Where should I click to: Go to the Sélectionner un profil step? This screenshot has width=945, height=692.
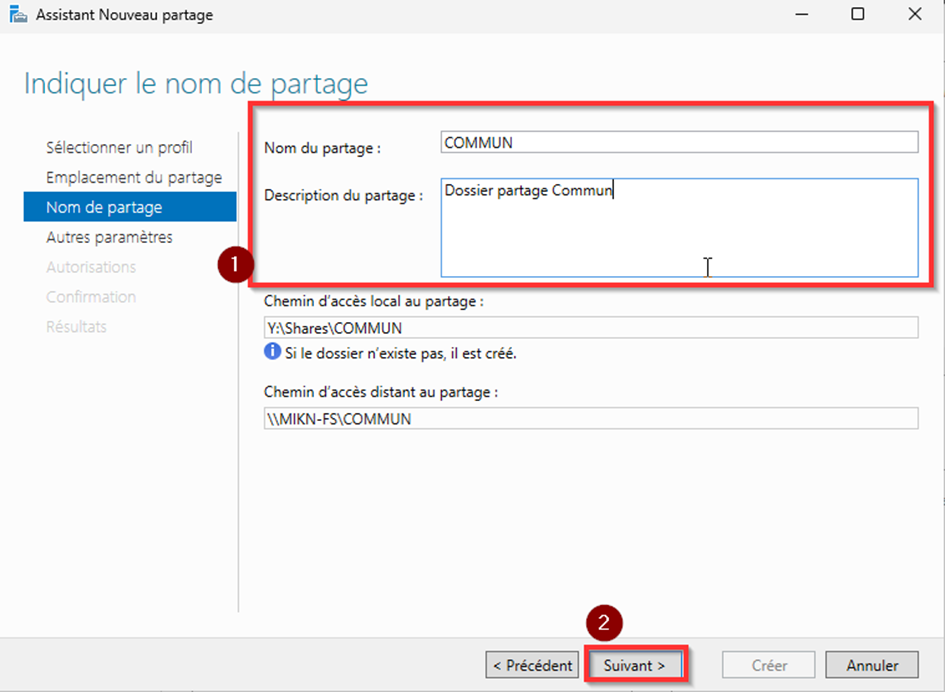[x=119, y=147]
